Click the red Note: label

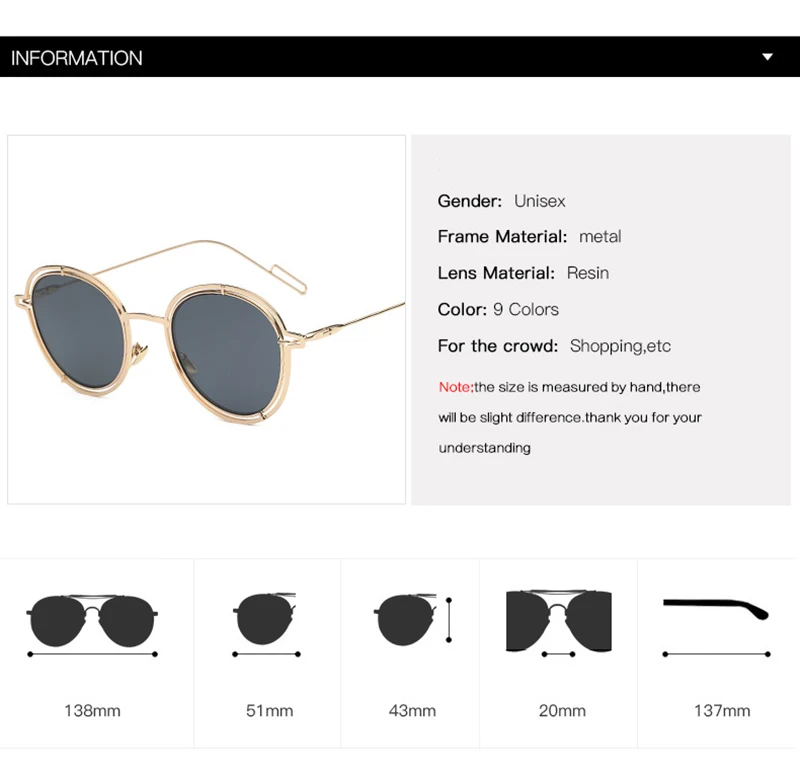click(456, 387)
